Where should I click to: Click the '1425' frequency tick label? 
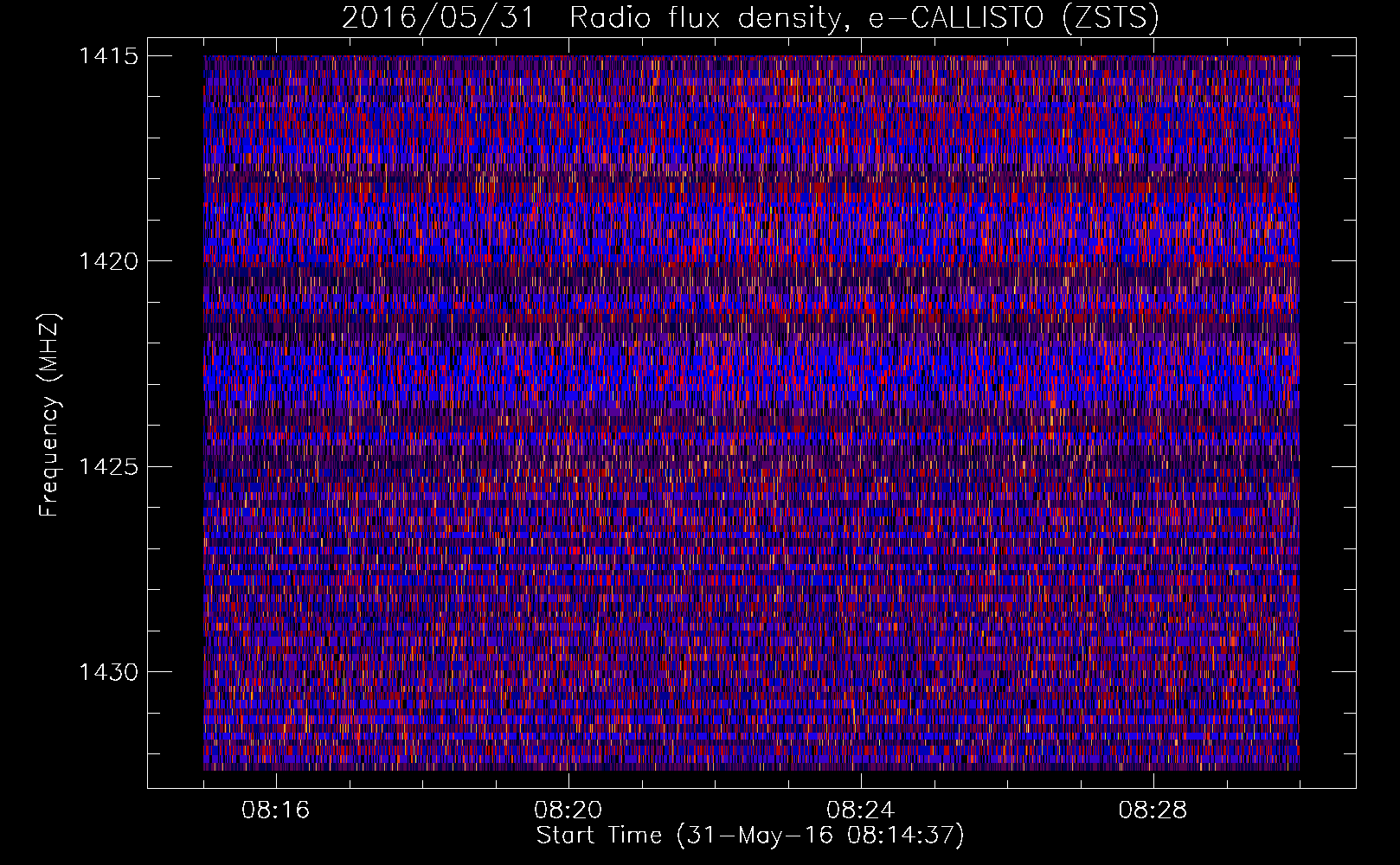(x=109, y=467)
